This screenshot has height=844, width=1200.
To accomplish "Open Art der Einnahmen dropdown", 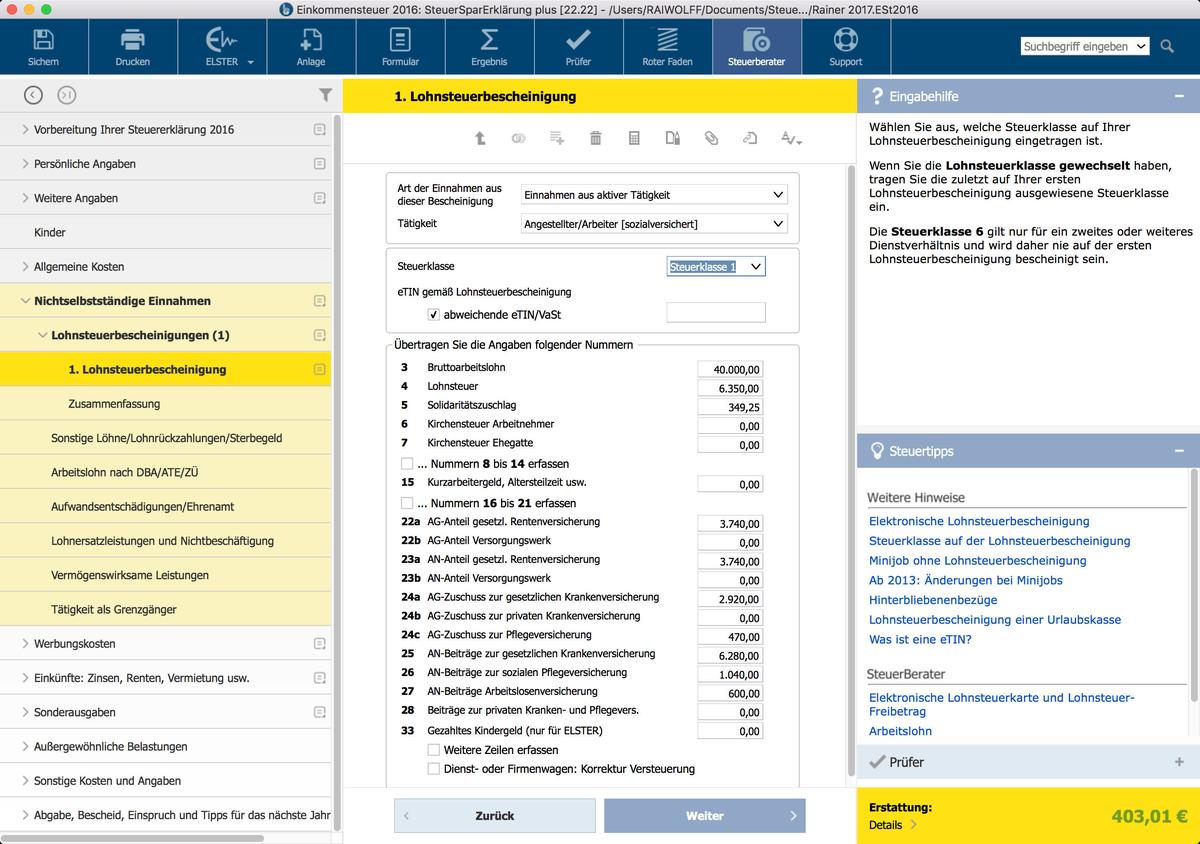I will 654,195.
